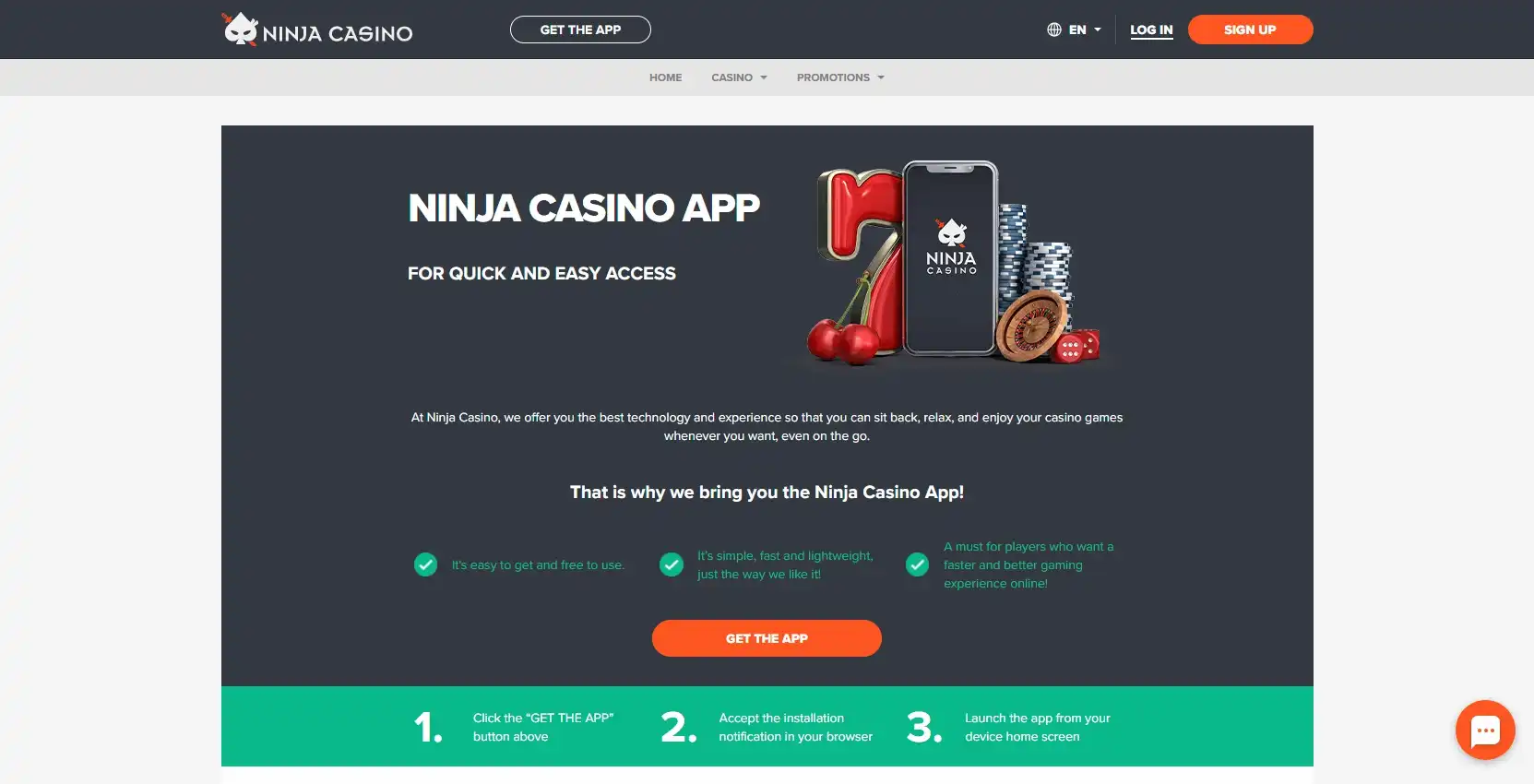Click the header Get The App button
This screenshot has height=784, width=1534.
[580, 30]
